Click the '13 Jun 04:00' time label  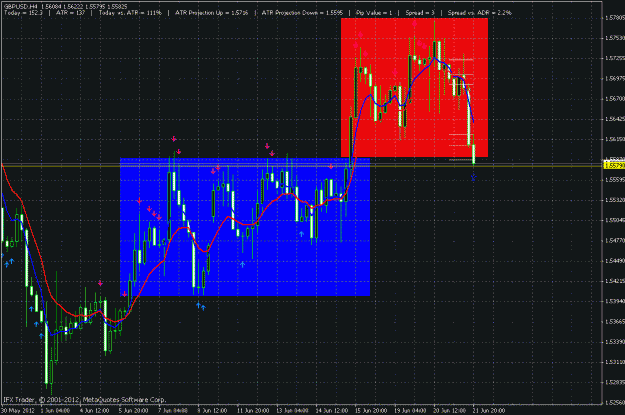point(292,410)
